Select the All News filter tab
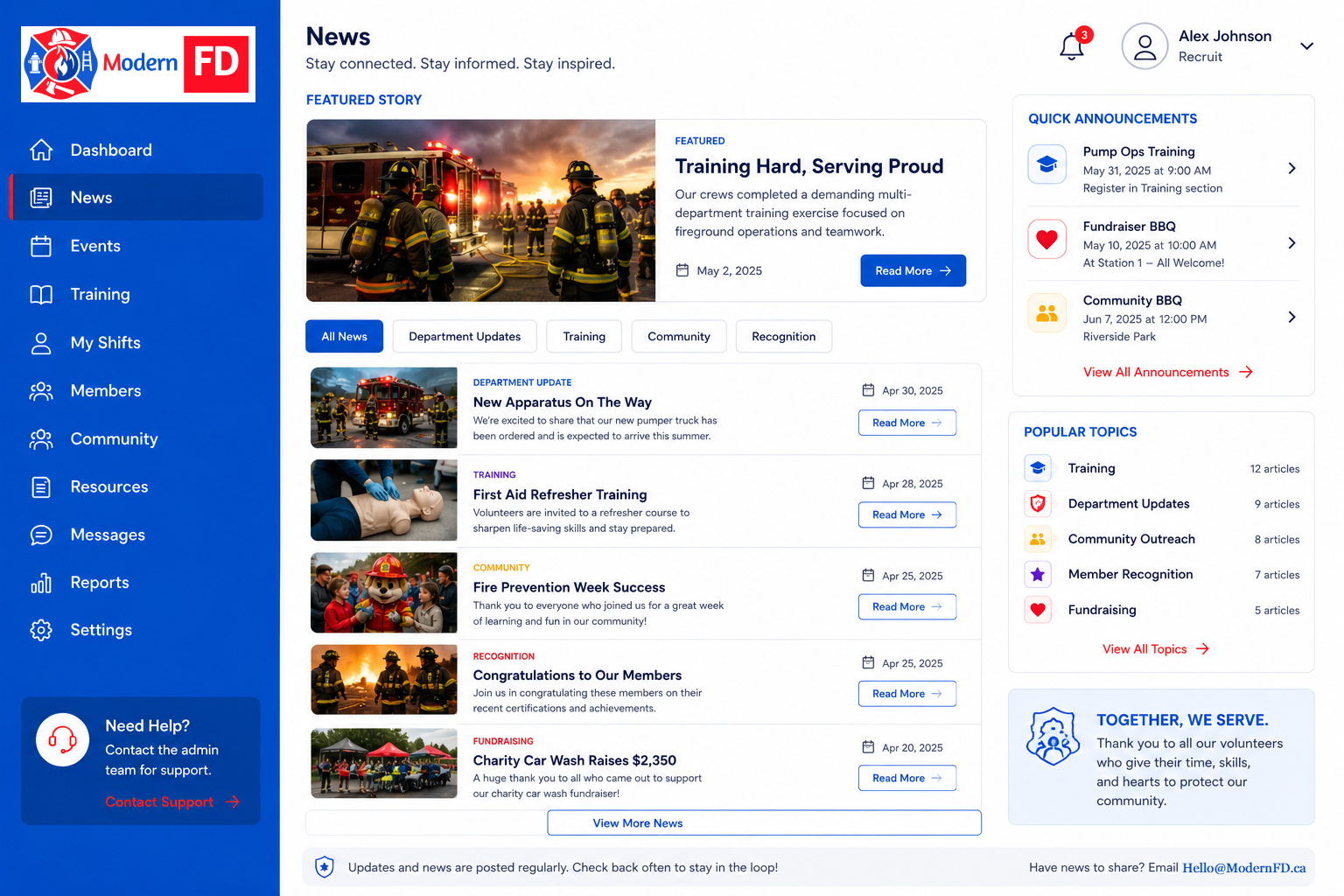This screenshot has height=896, width=1344. pos(344,336)
